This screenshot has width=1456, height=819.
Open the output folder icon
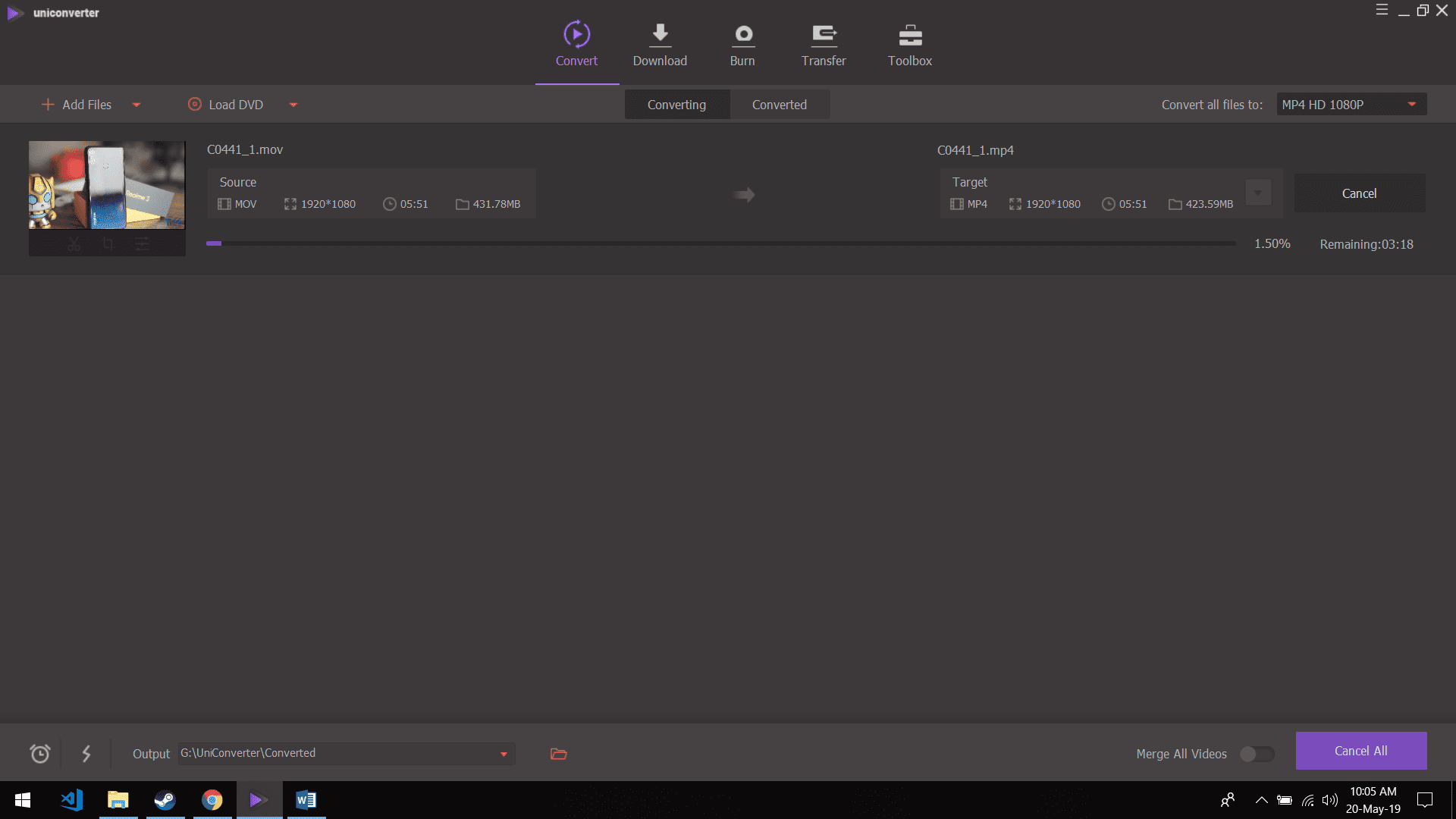point(559,754)
